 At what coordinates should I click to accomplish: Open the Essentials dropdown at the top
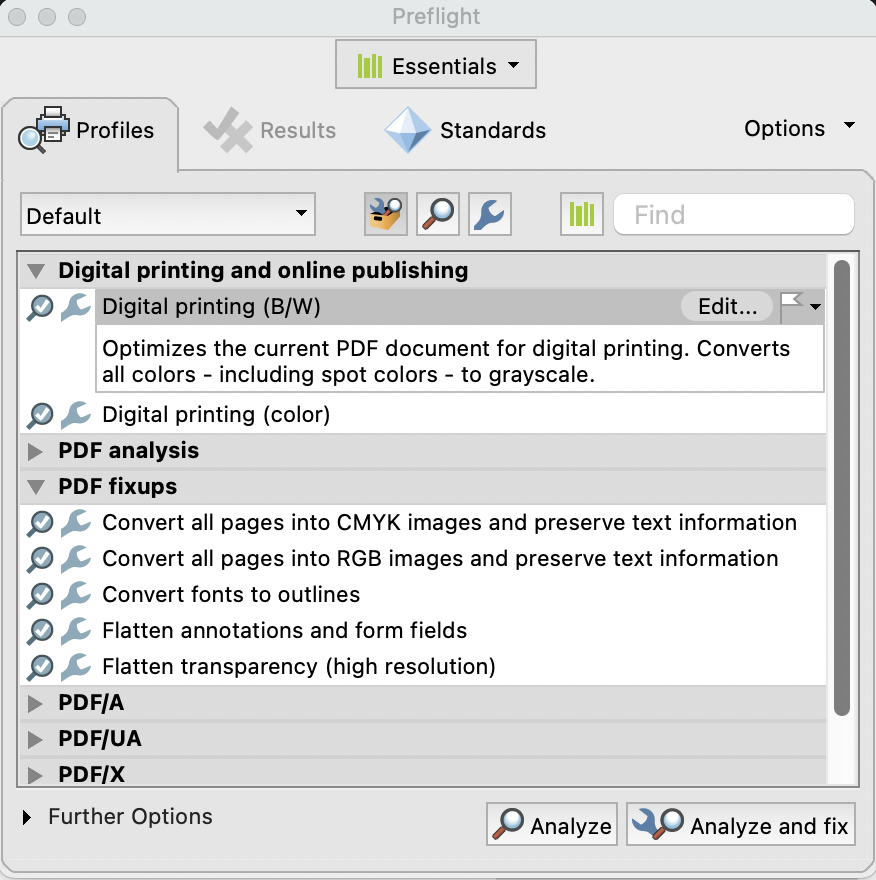click(435, 63)
